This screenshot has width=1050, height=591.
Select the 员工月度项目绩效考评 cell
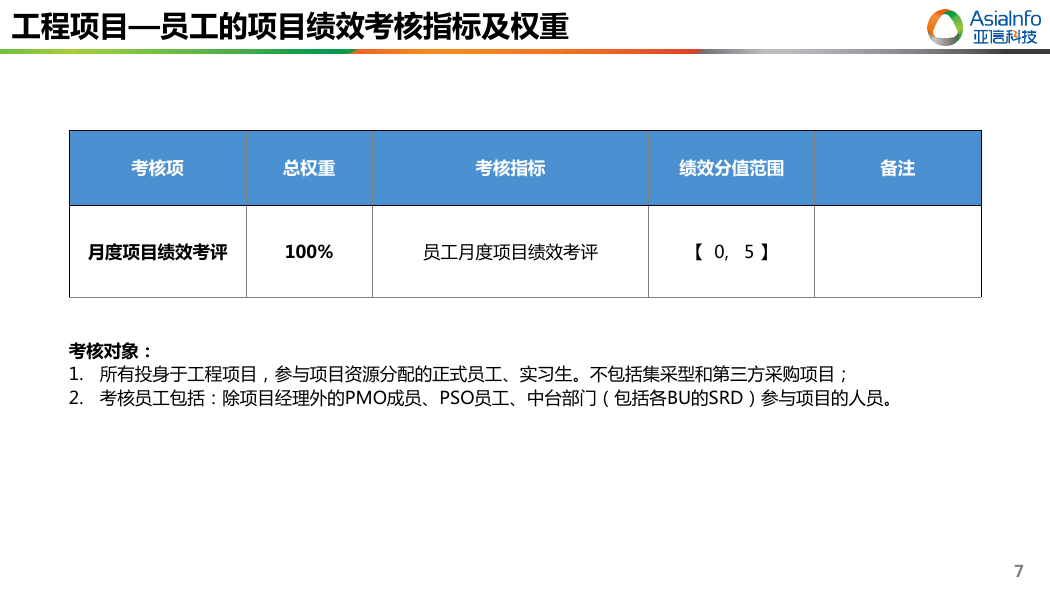click(510, 252)
